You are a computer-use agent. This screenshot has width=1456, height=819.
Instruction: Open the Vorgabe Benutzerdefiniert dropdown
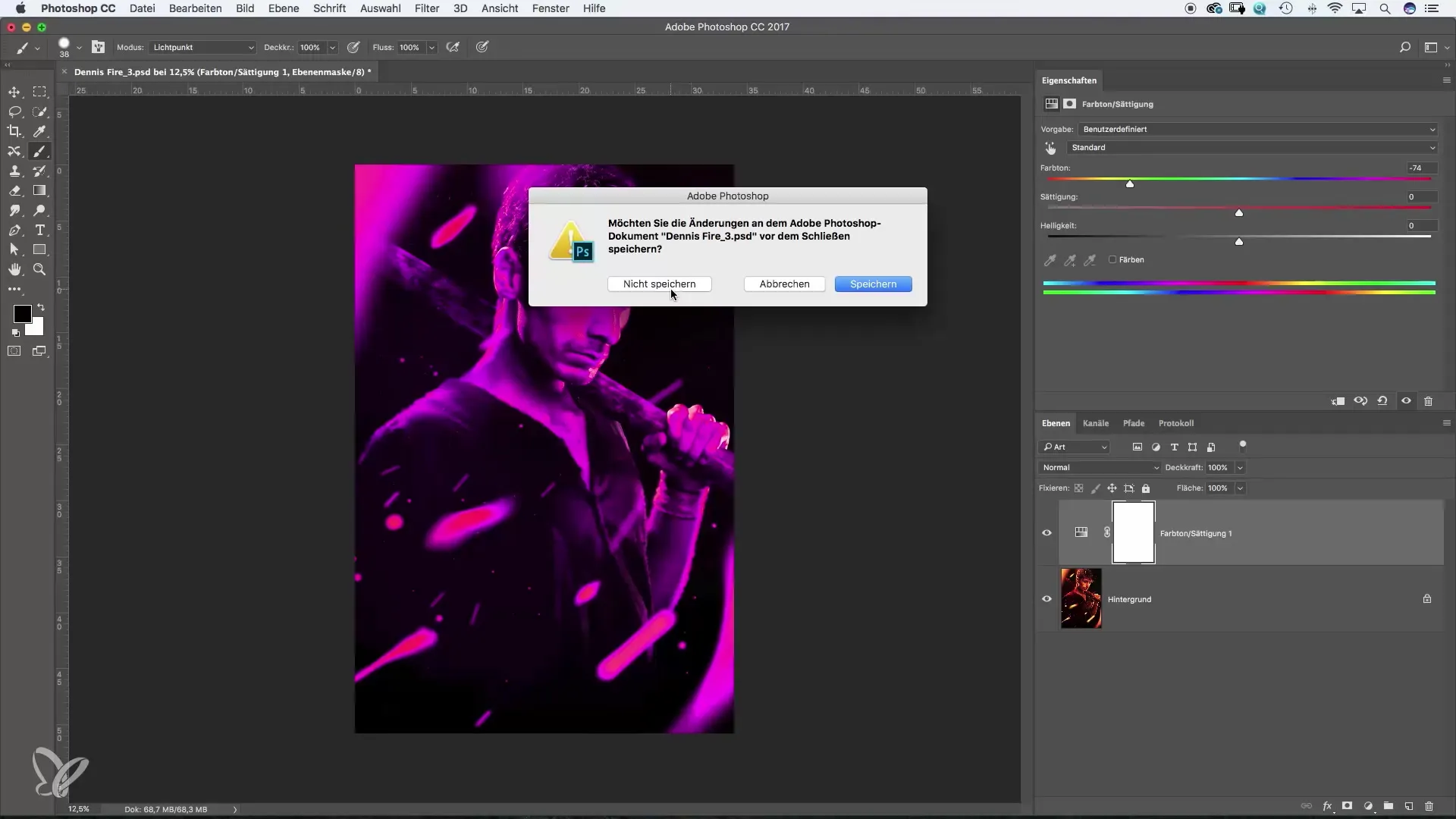coord(1258,130)
